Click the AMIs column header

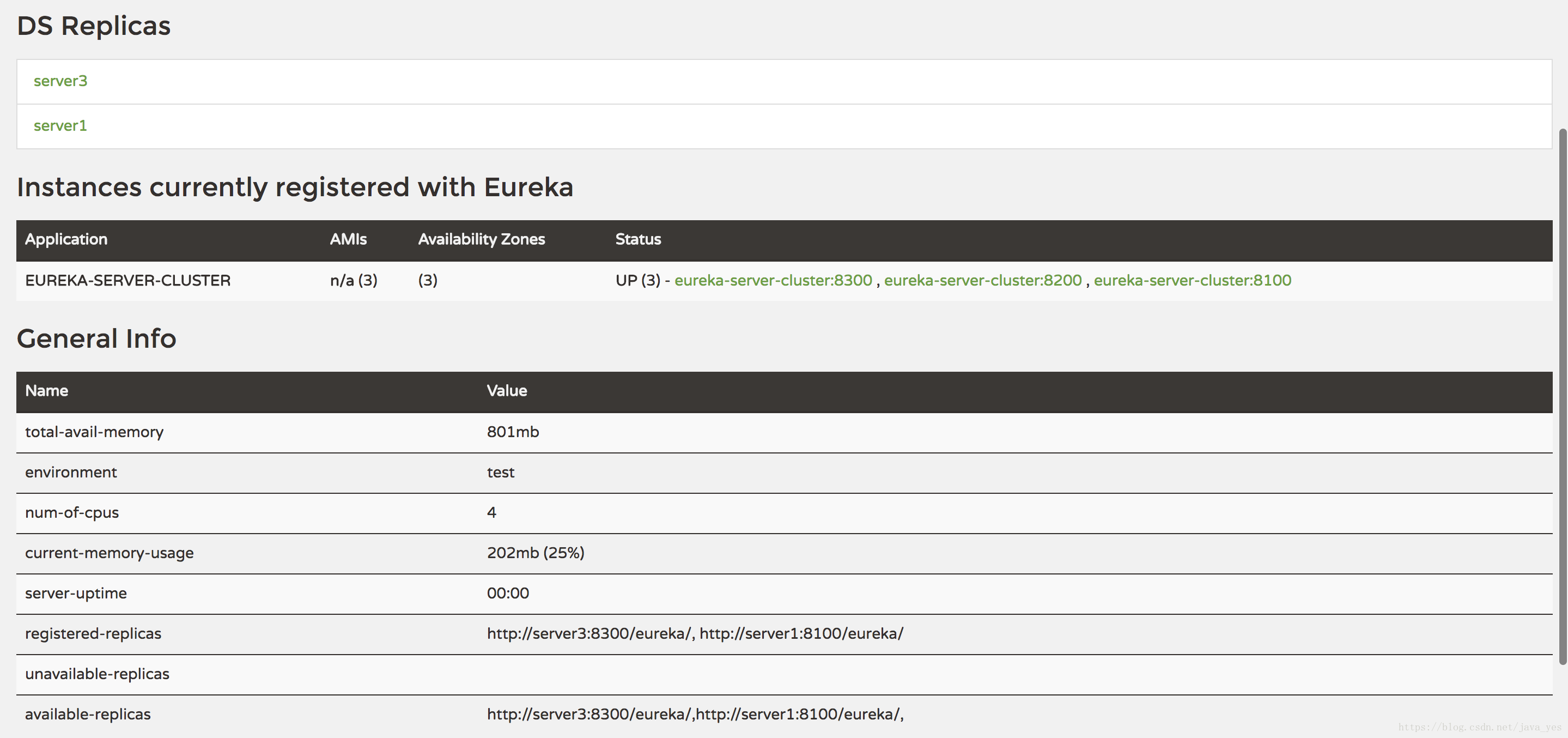point(348,239)
